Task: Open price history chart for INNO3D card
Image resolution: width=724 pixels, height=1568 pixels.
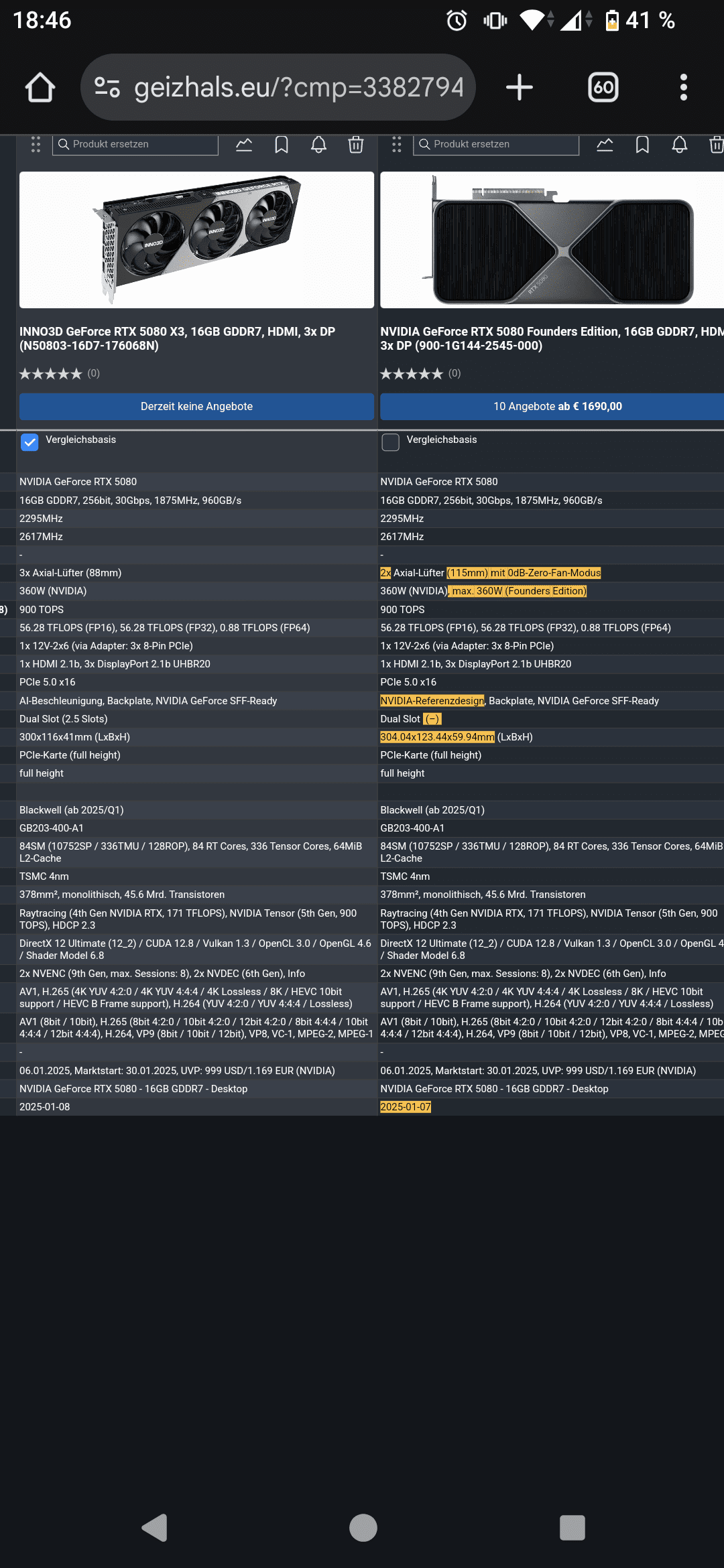Action: (244, 145)
